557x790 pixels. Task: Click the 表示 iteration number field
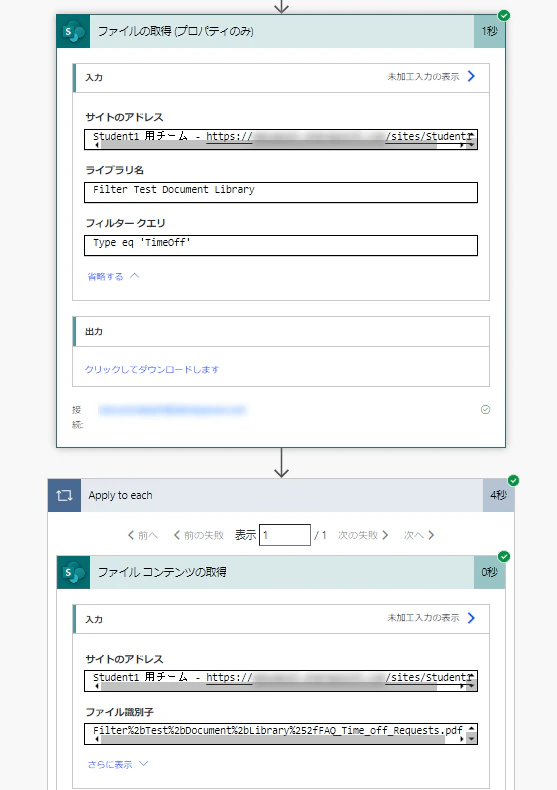(285, 535)
